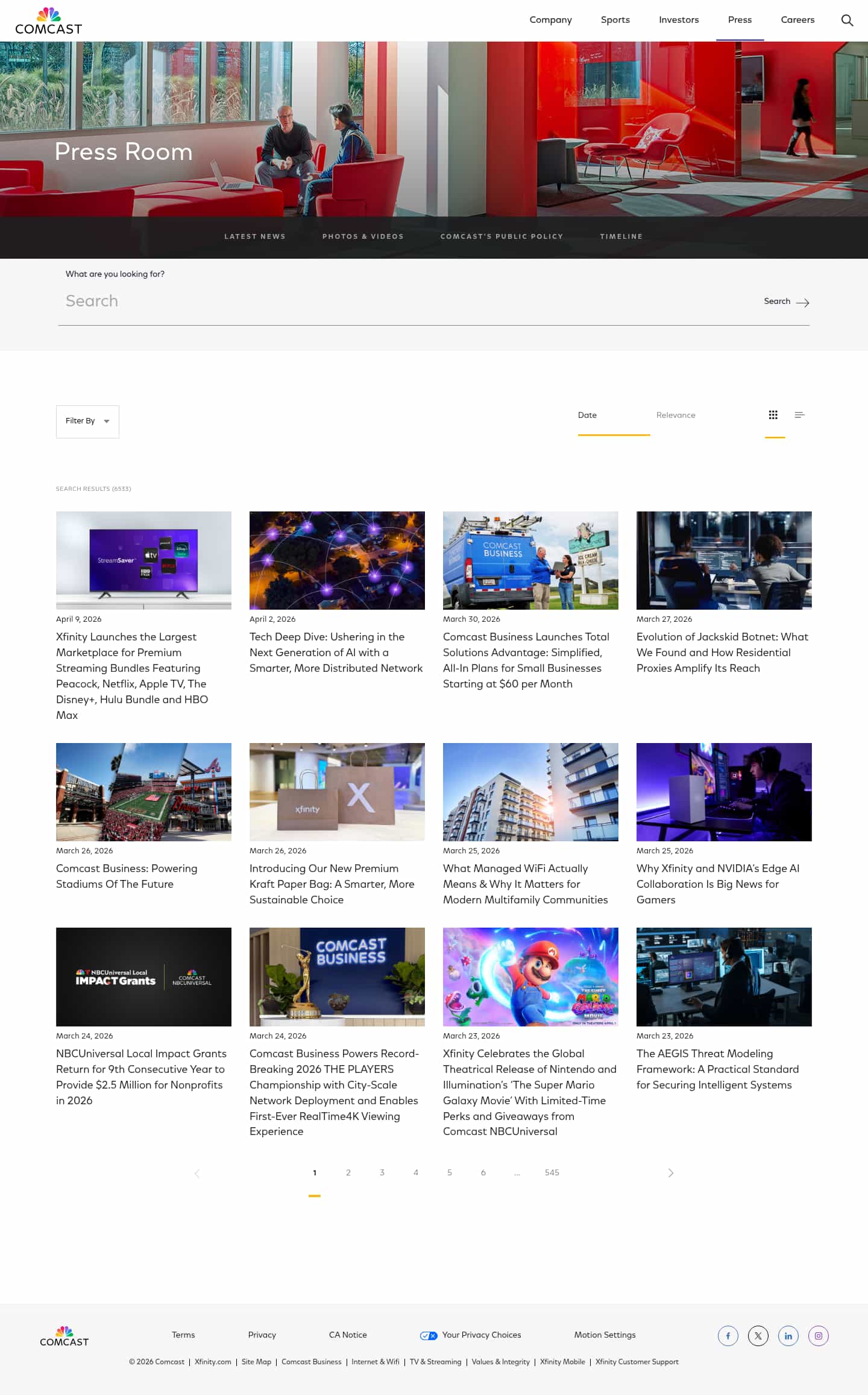Screen dimensions: 868x1395
Task: Open Powering Stadiums Of The Future link
Action: point(127,876)
